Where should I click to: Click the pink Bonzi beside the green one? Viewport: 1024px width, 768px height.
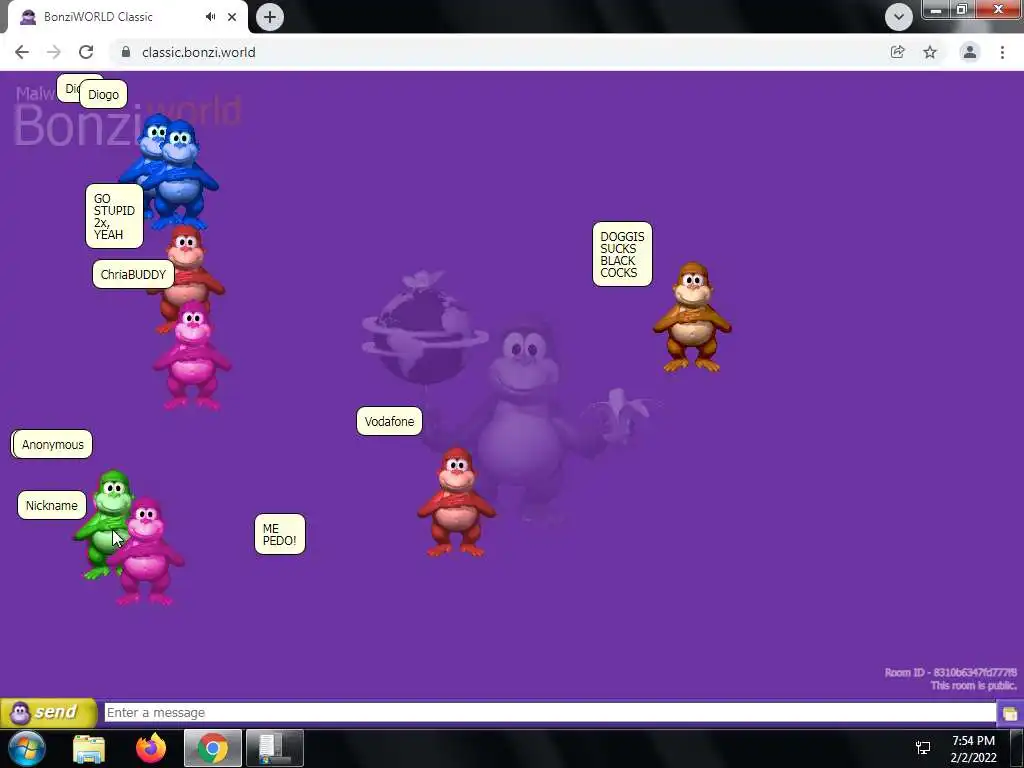tap(147, 552)
